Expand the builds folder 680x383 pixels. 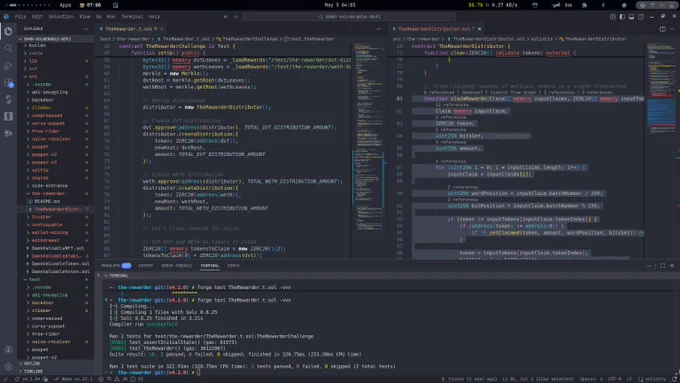56,45
